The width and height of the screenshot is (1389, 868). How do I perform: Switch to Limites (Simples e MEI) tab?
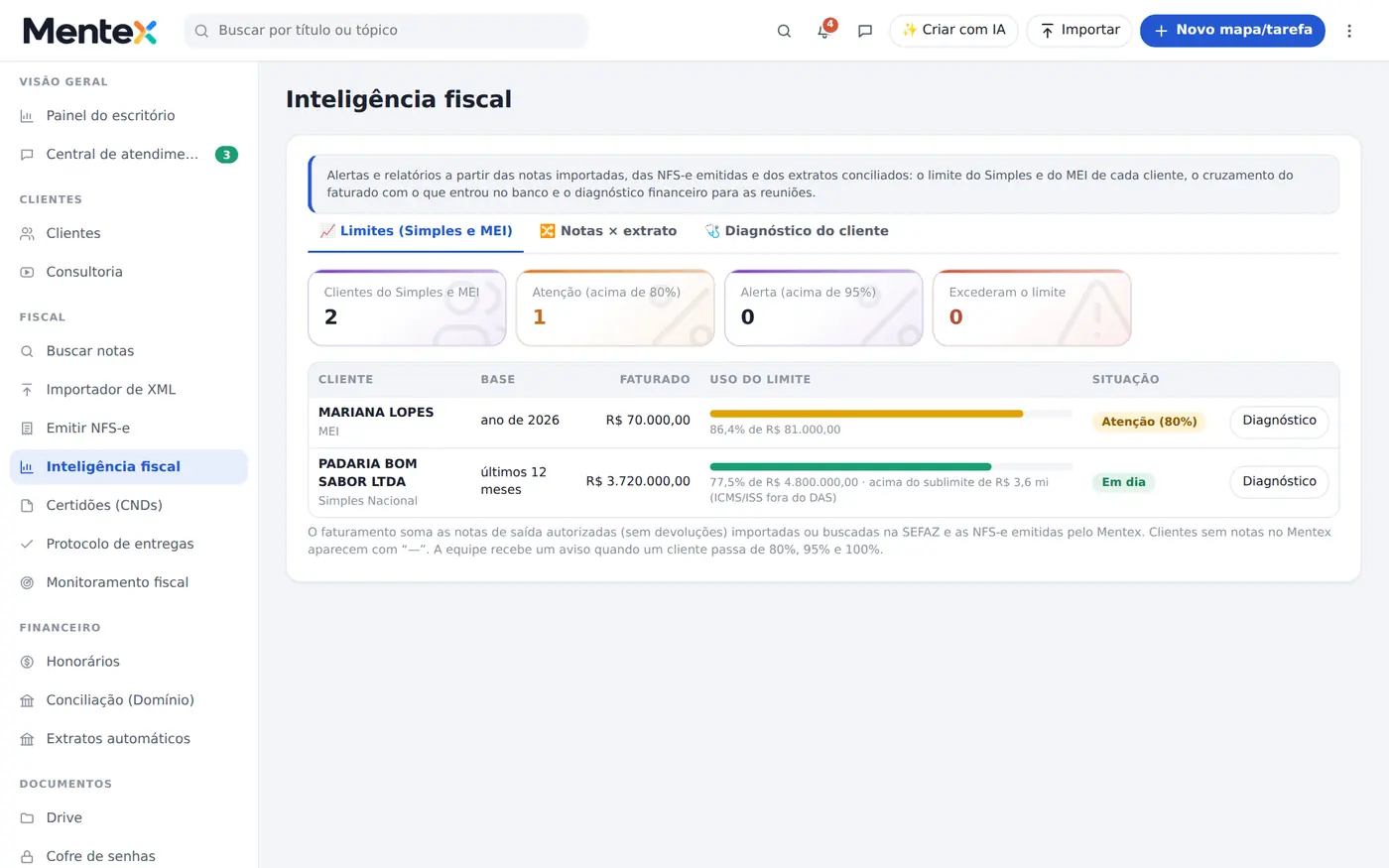click(x=416, y=231)
